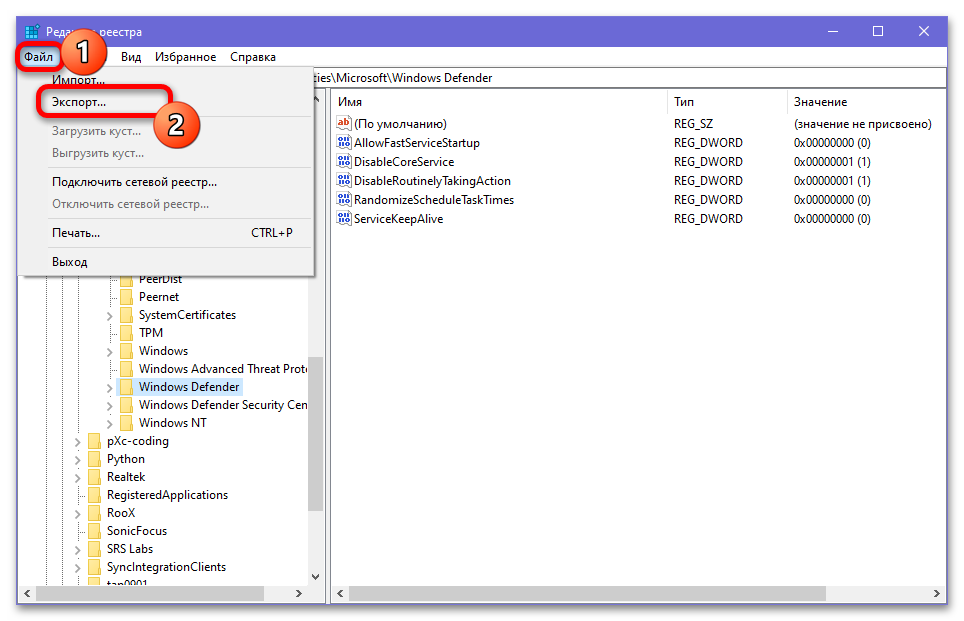Click the folder icon of the Peernet key

click(127, 297)
